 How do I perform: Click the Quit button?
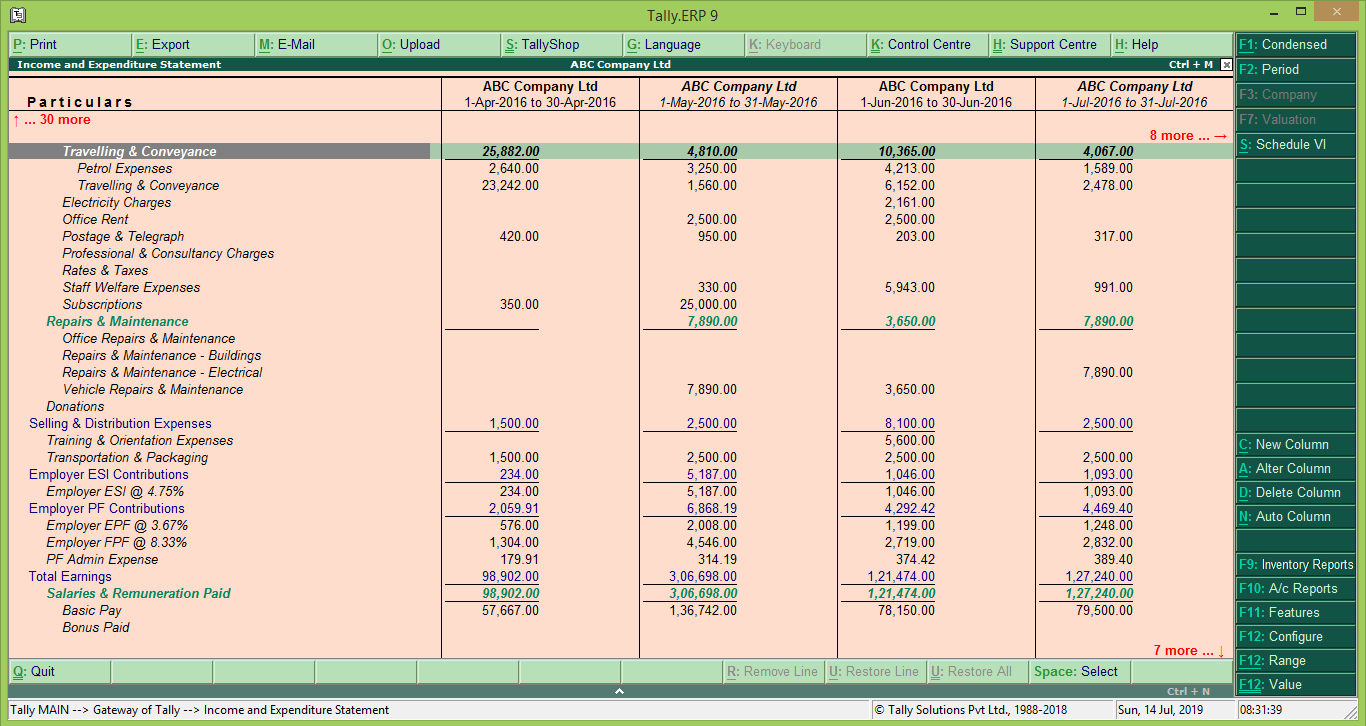click(60, 672)
